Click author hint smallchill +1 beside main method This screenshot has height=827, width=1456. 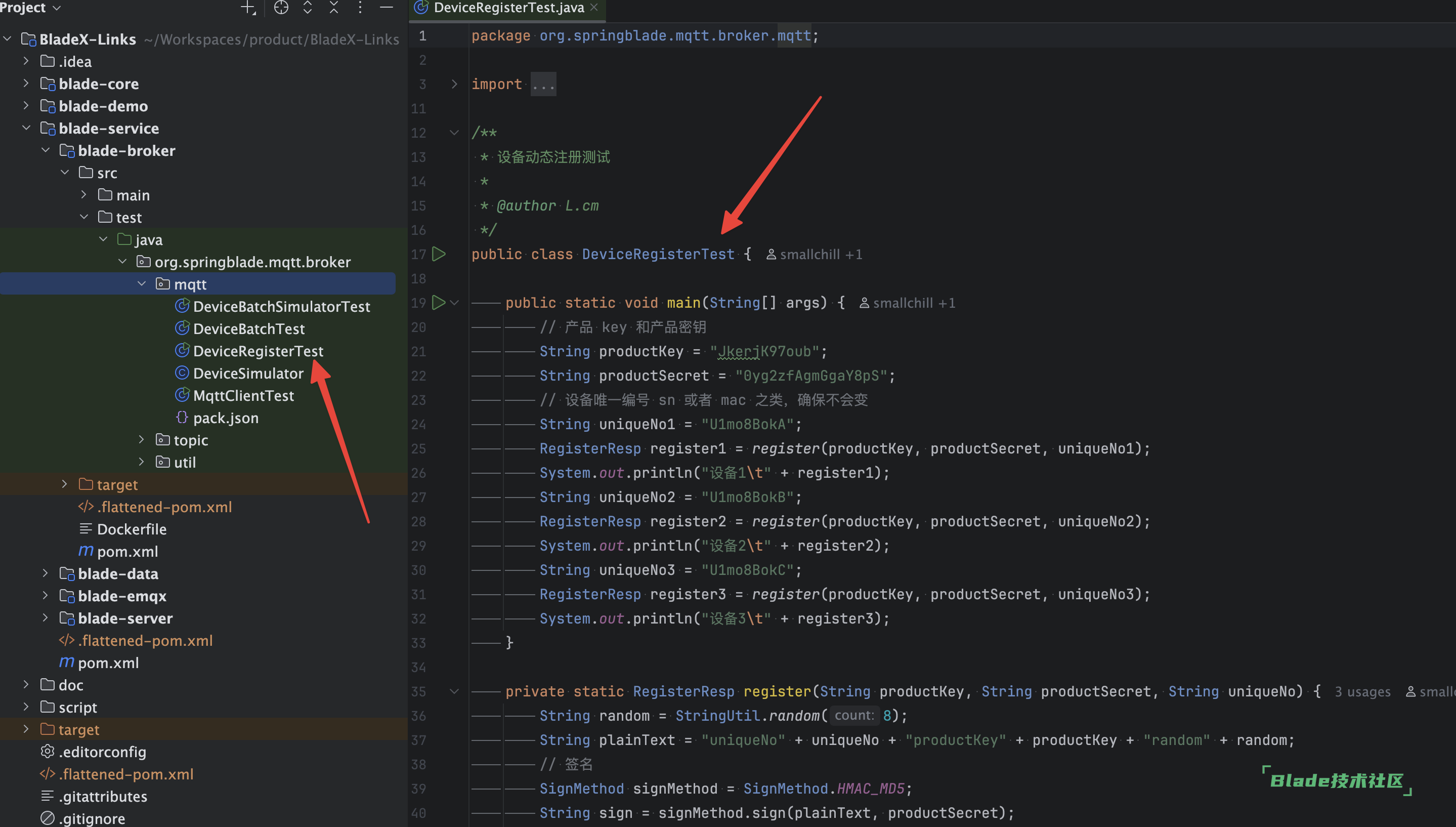click(908, 303)
